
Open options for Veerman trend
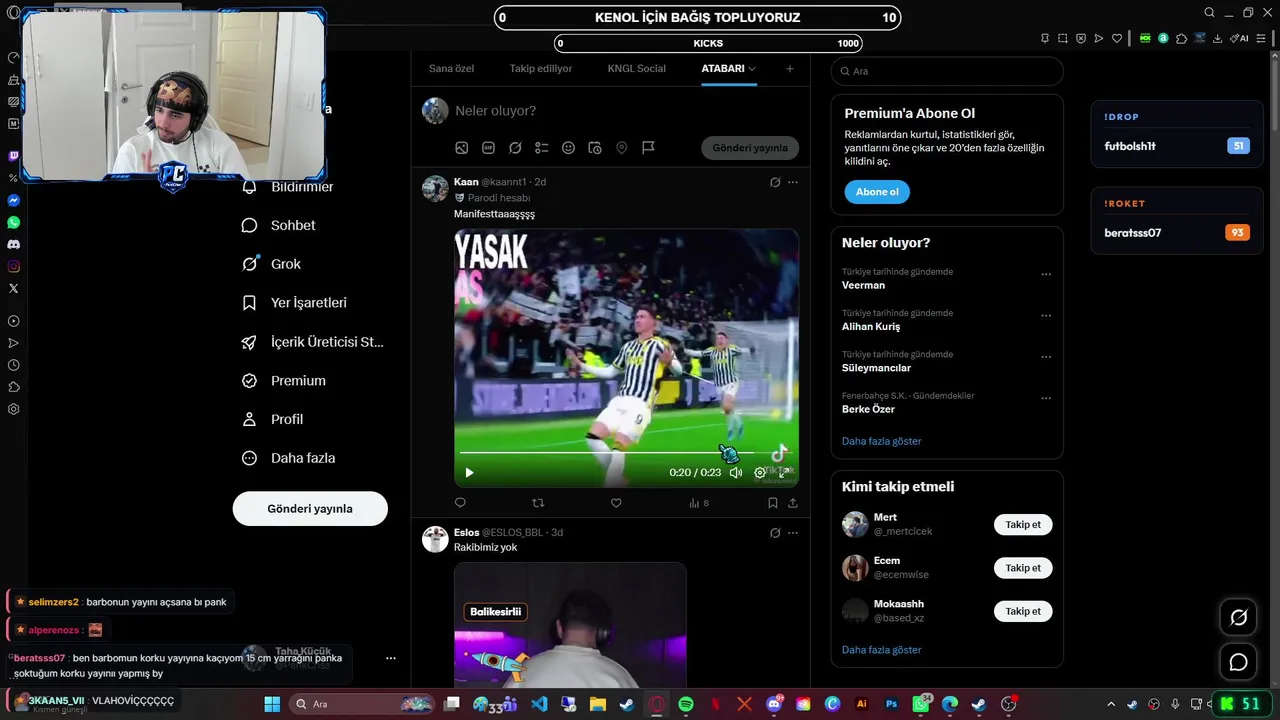click(1046, 274)
